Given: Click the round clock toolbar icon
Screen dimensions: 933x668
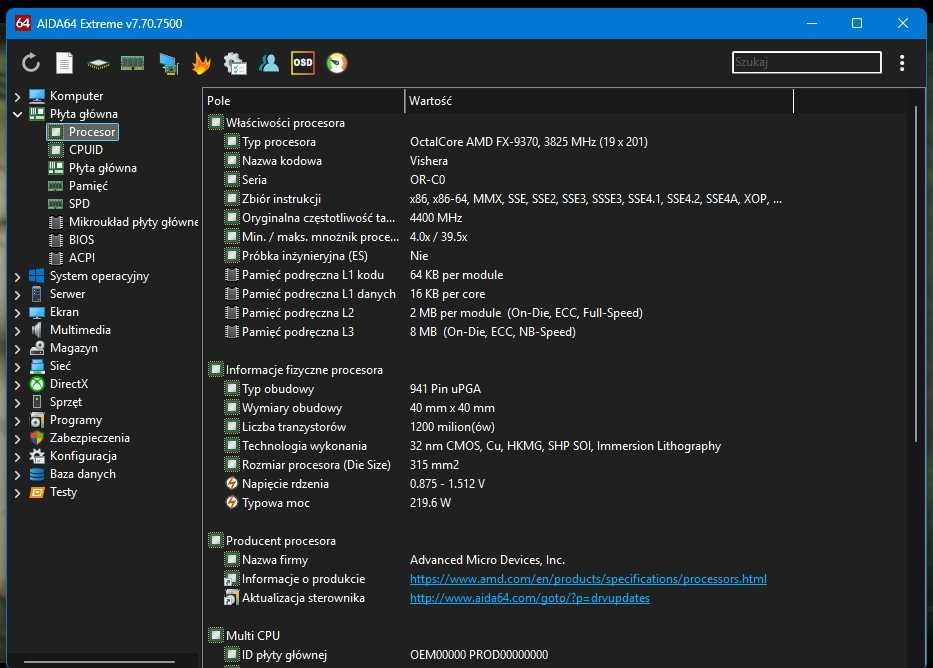Looking at the screenshot, I should (337, 62).
